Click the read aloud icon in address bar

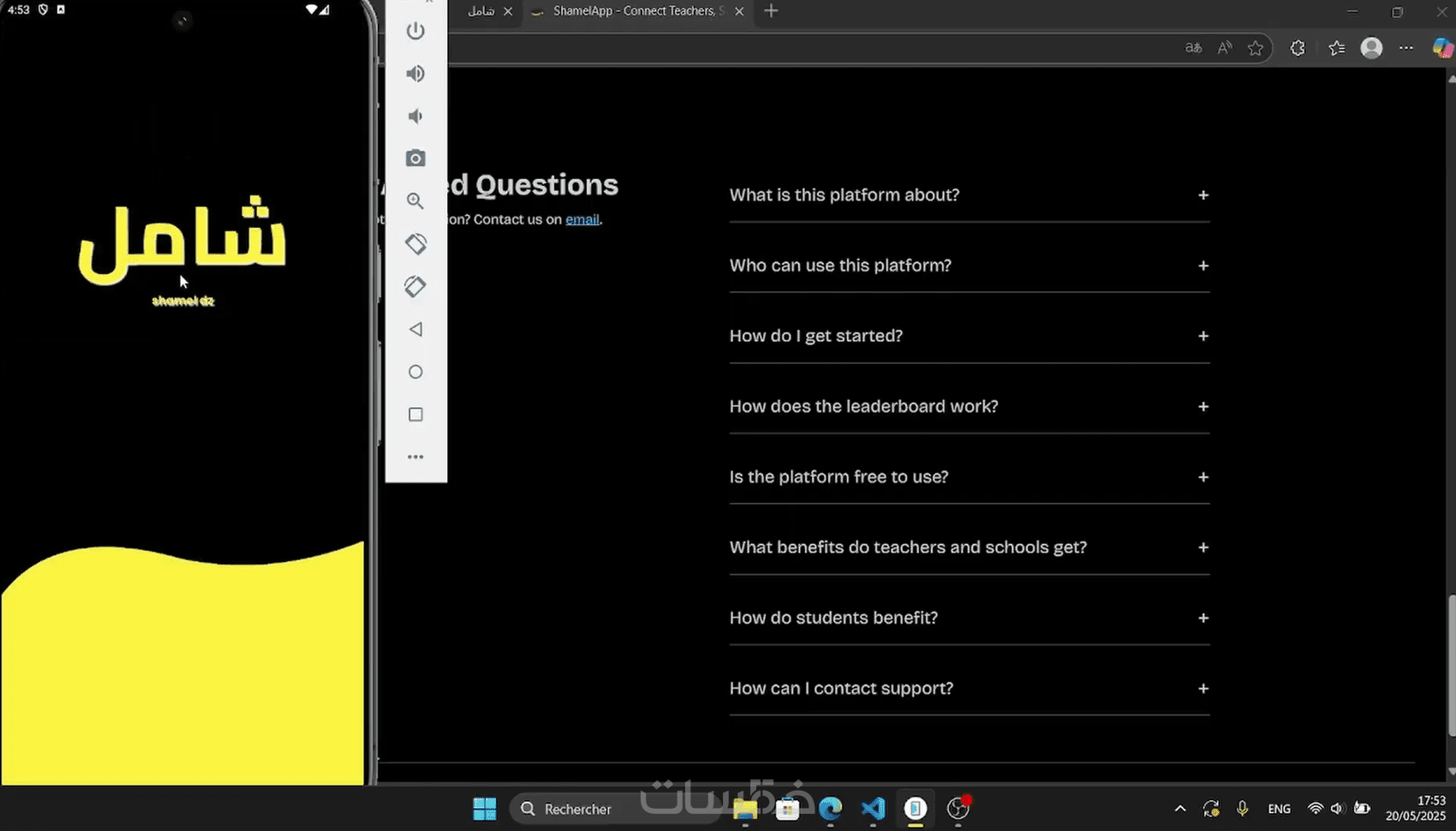coord(1225,48)
